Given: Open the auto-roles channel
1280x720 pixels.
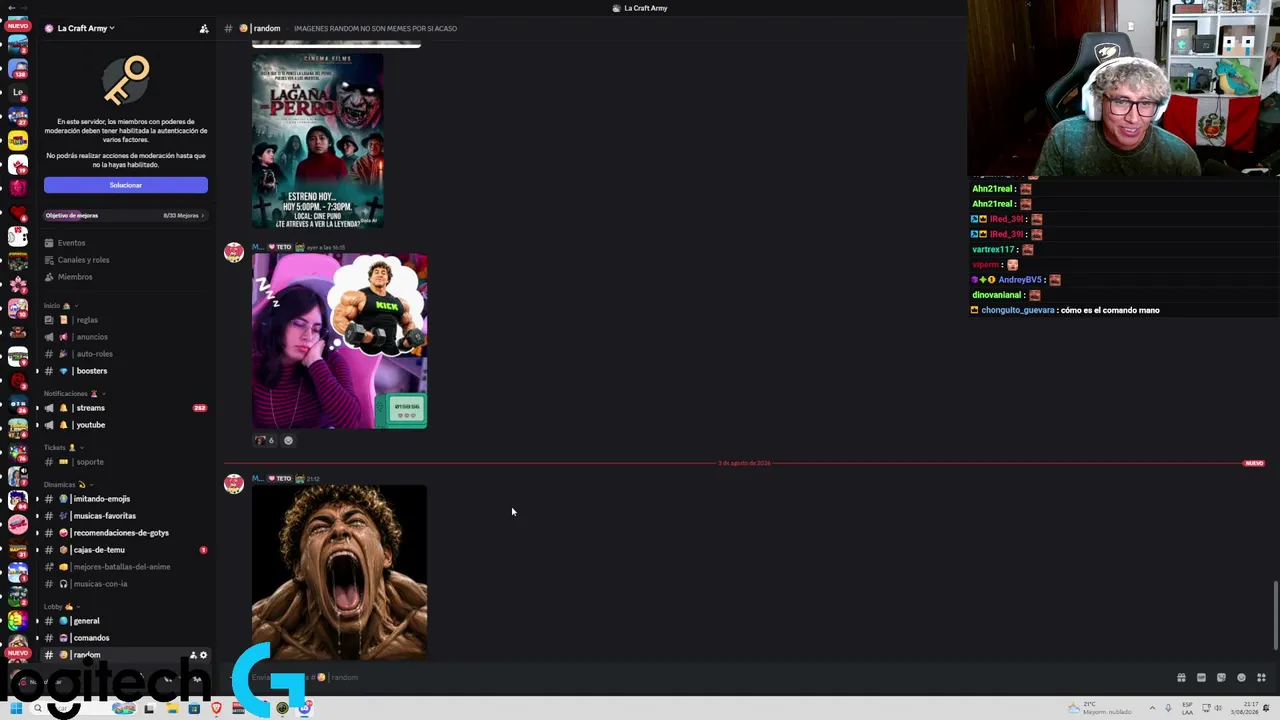Looking at the screenshot, I should [x=125, y=354].
